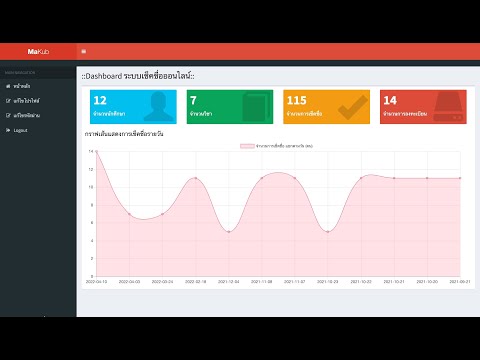Click the checkmark icon on orange card

pyautogui.click(x=353, y=107)
